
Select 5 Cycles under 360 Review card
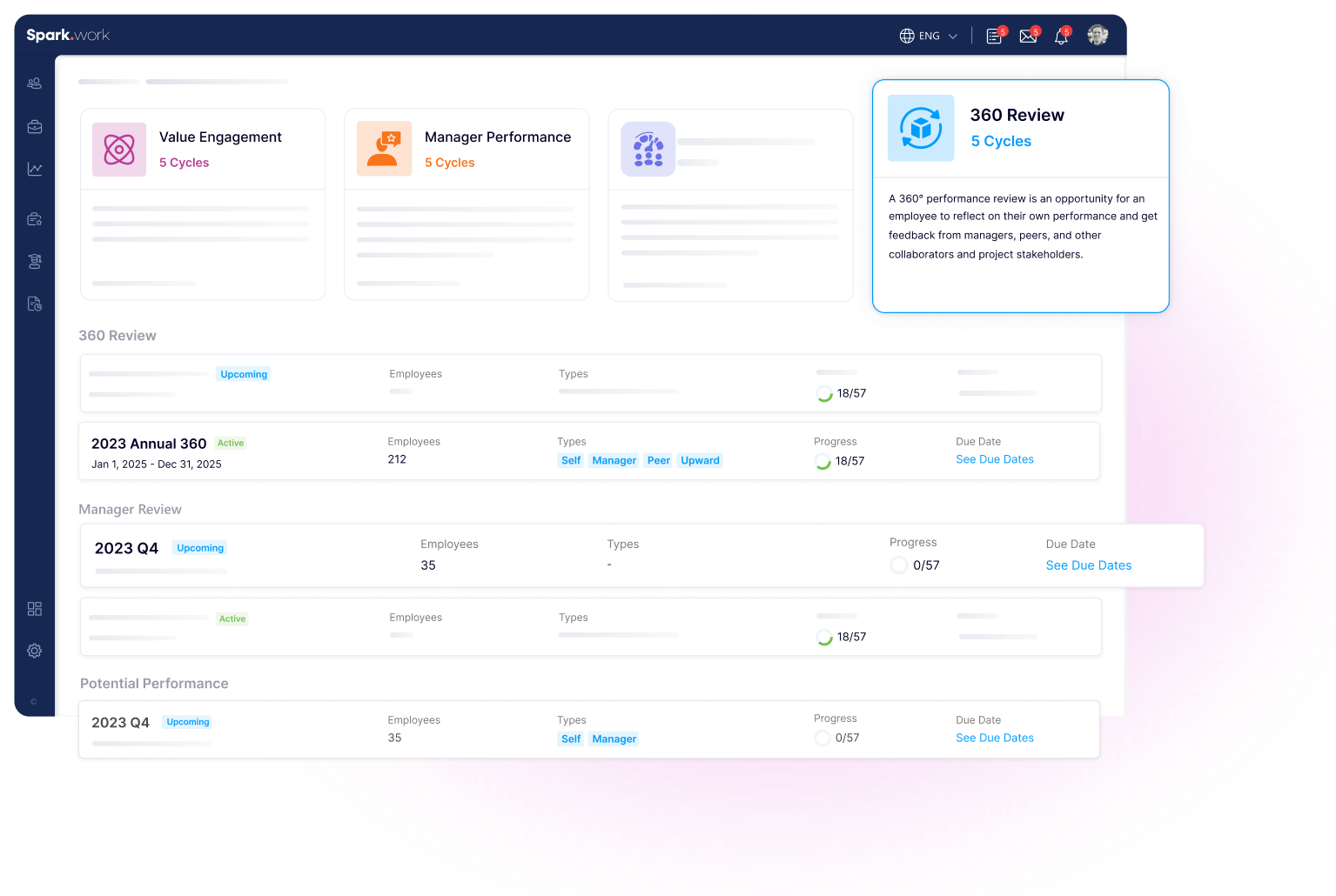(x=1001, y=141)
